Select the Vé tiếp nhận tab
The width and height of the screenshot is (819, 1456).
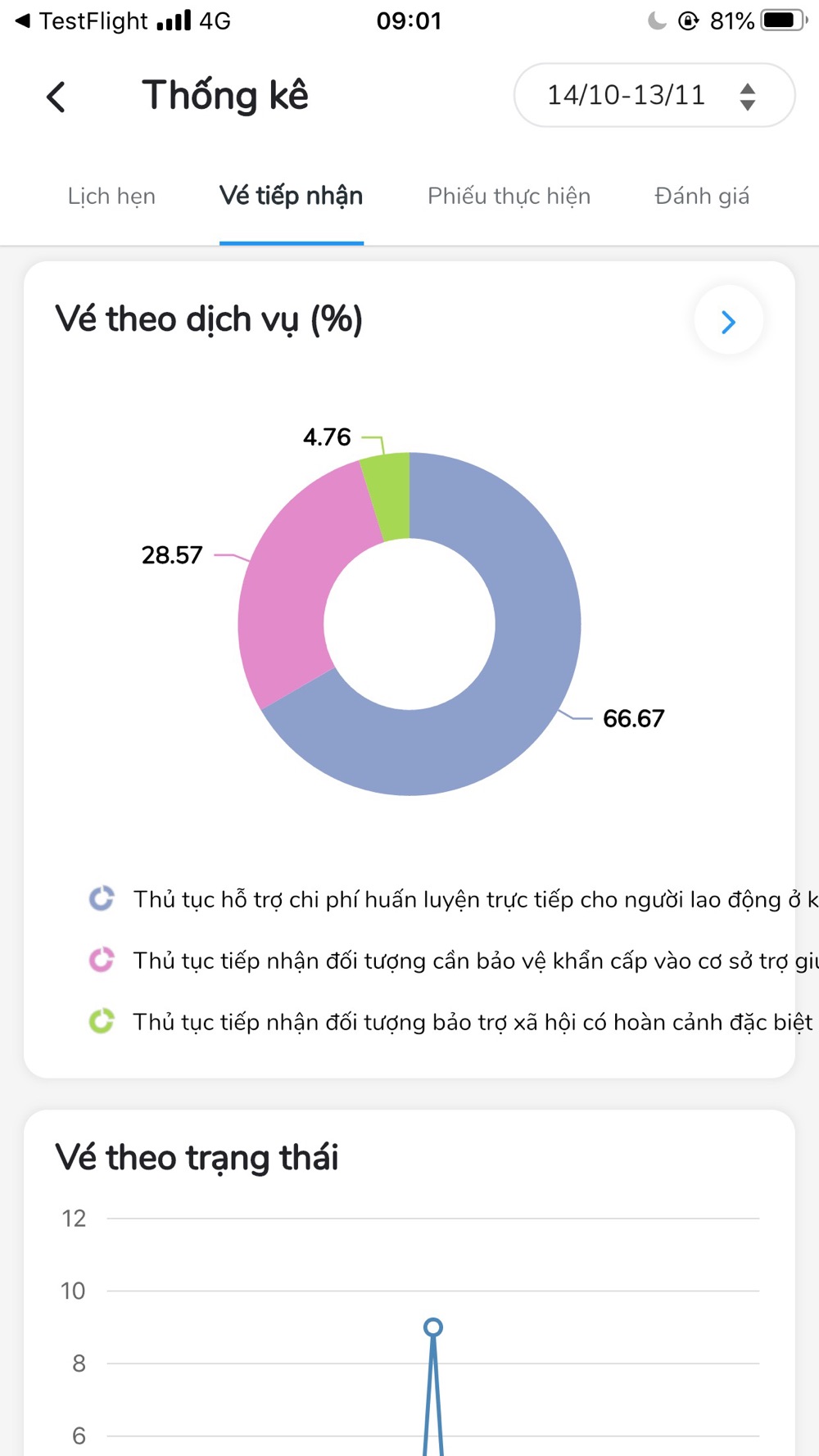(291, 197)
